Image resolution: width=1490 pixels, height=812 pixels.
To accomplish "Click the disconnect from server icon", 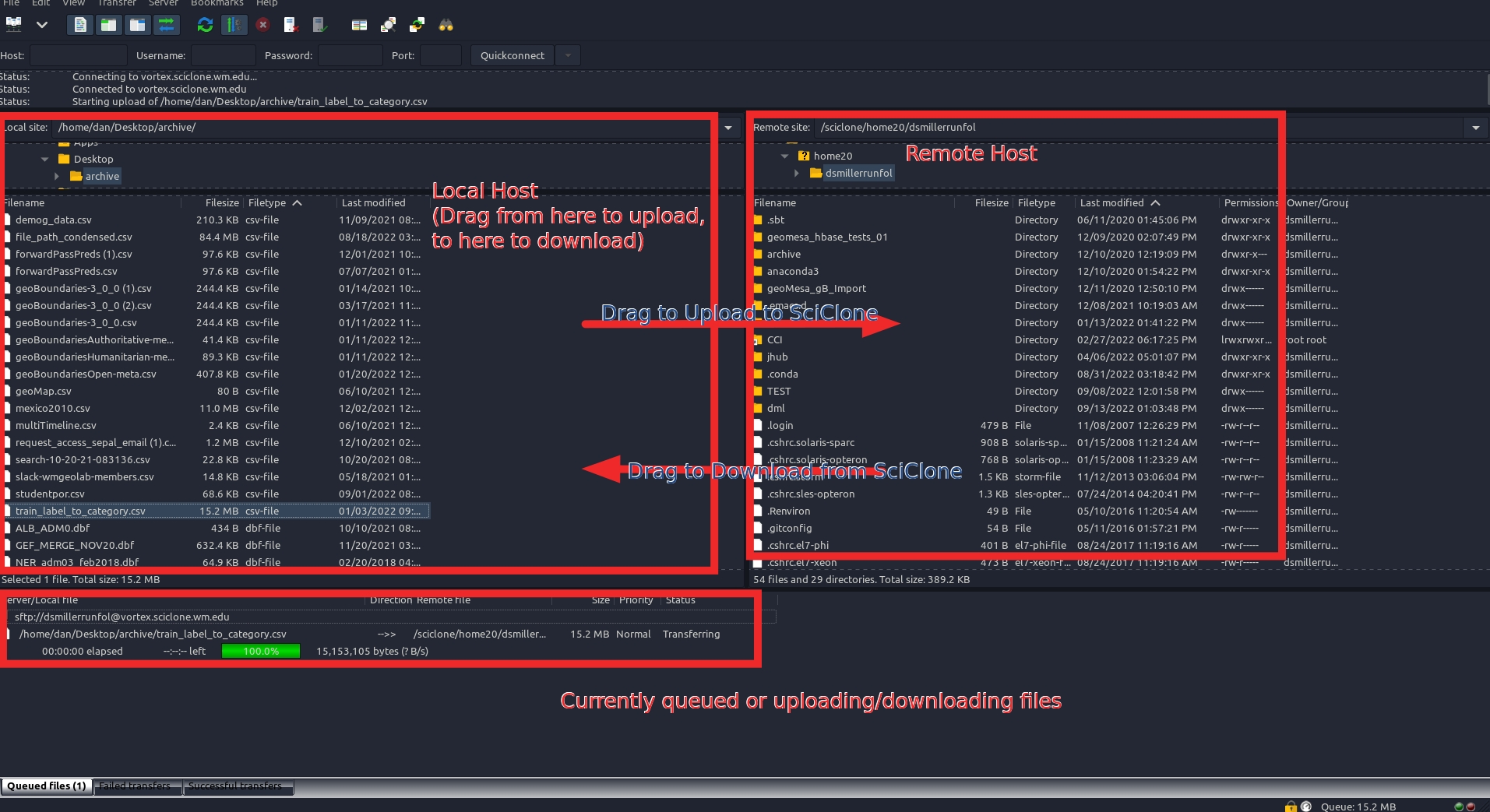I will 291,25.
